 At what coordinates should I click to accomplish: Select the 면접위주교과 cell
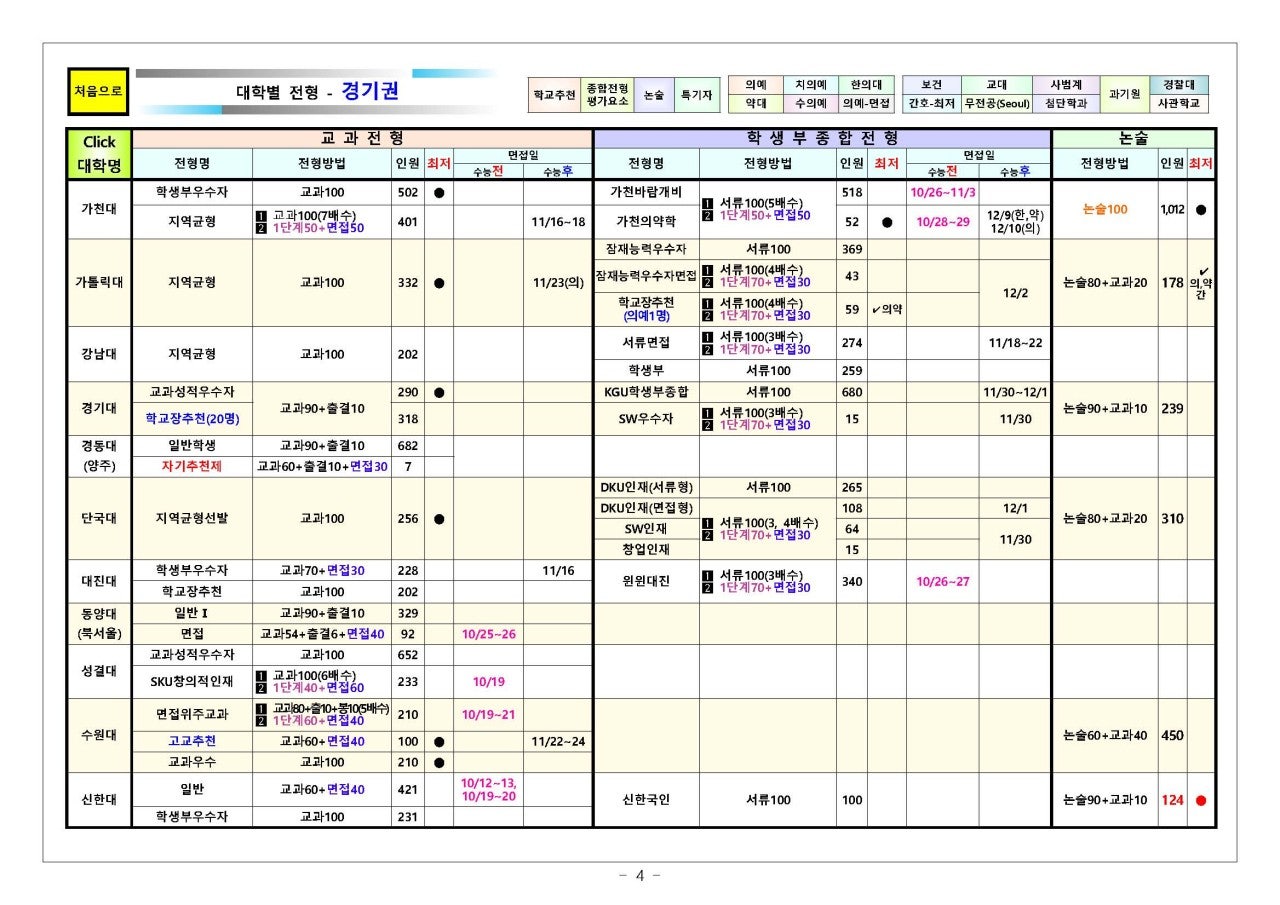coord(192,714)
